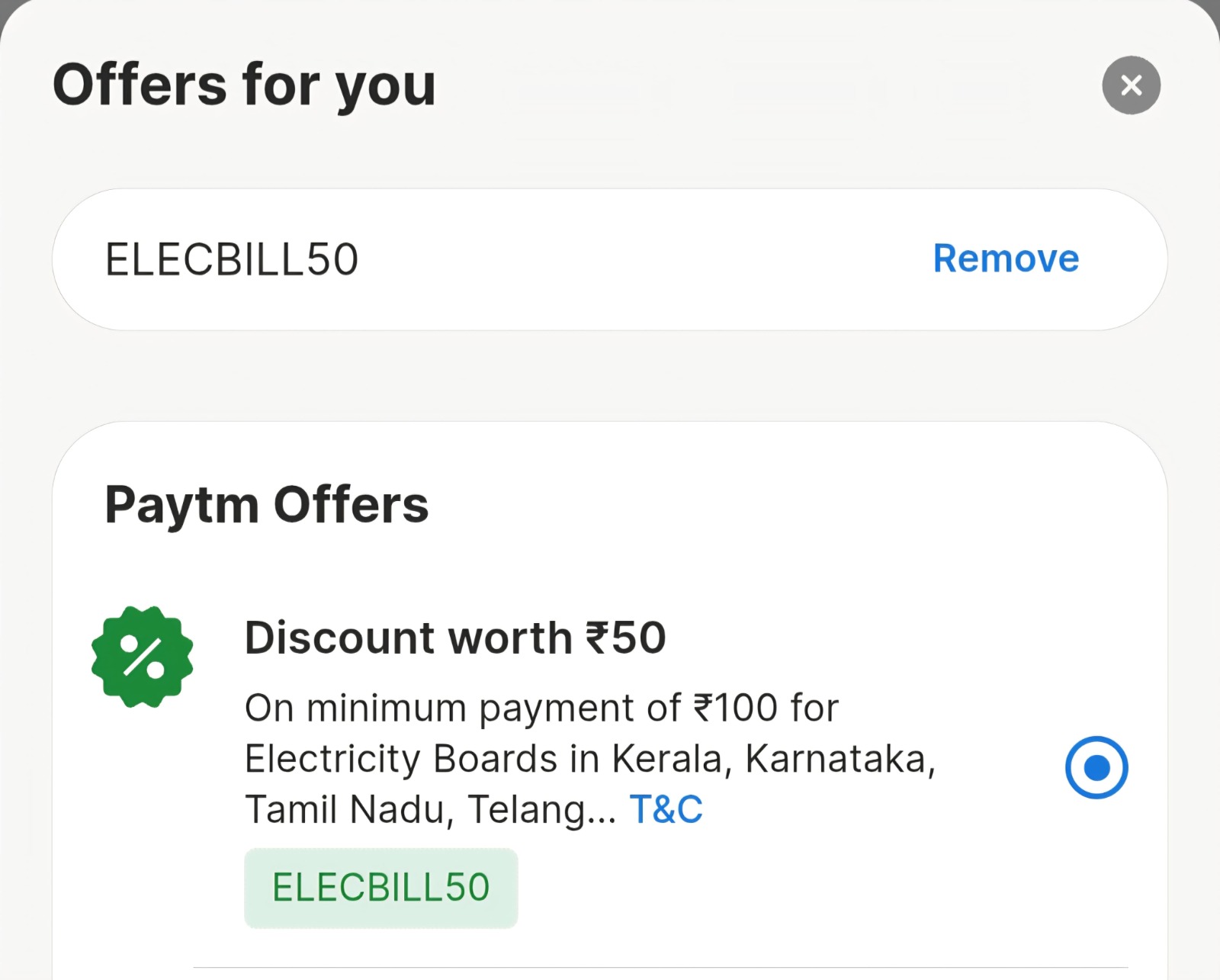
Task: Reveal full Telangana text in offer description
Action: (x=665, y=810)
